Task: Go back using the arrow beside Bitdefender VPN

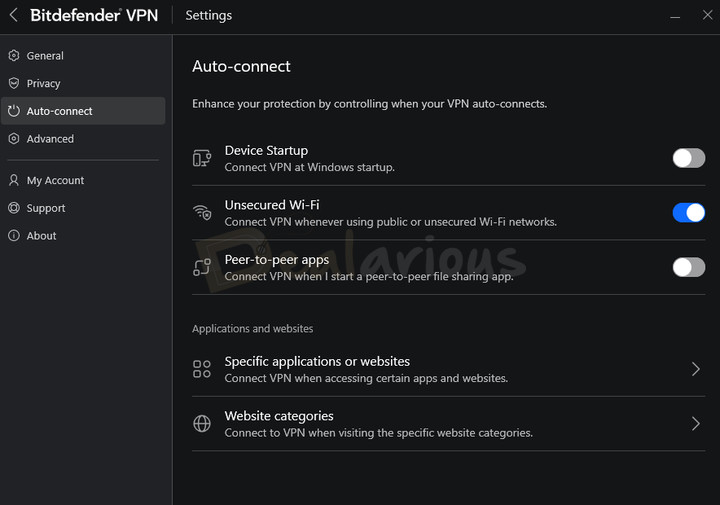Action: pos(14,15)
